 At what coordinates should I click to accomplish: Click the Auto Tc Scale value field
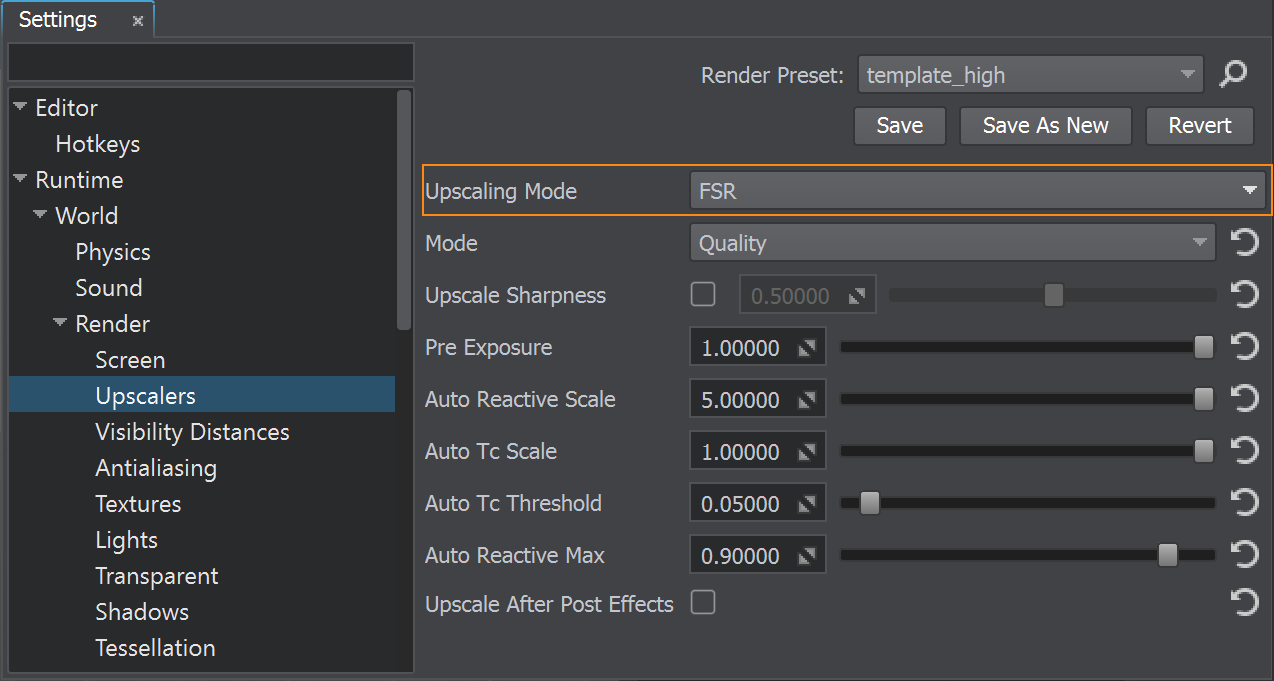tap(758, 452)
